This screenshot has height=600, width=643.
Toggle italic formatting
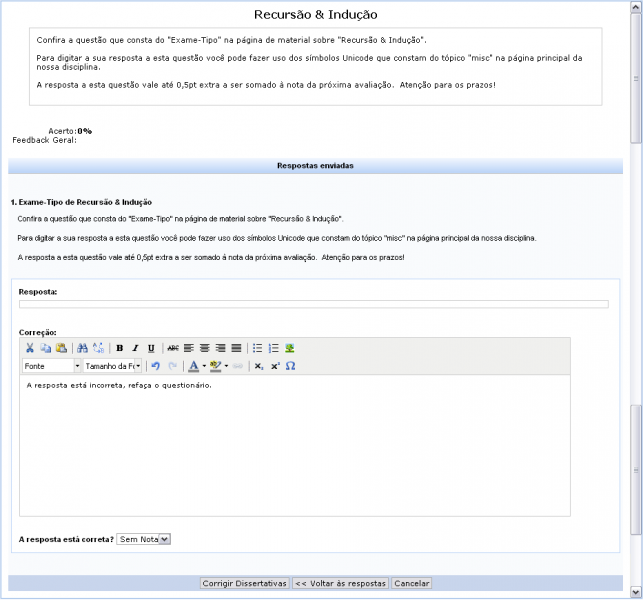[135, 348]
